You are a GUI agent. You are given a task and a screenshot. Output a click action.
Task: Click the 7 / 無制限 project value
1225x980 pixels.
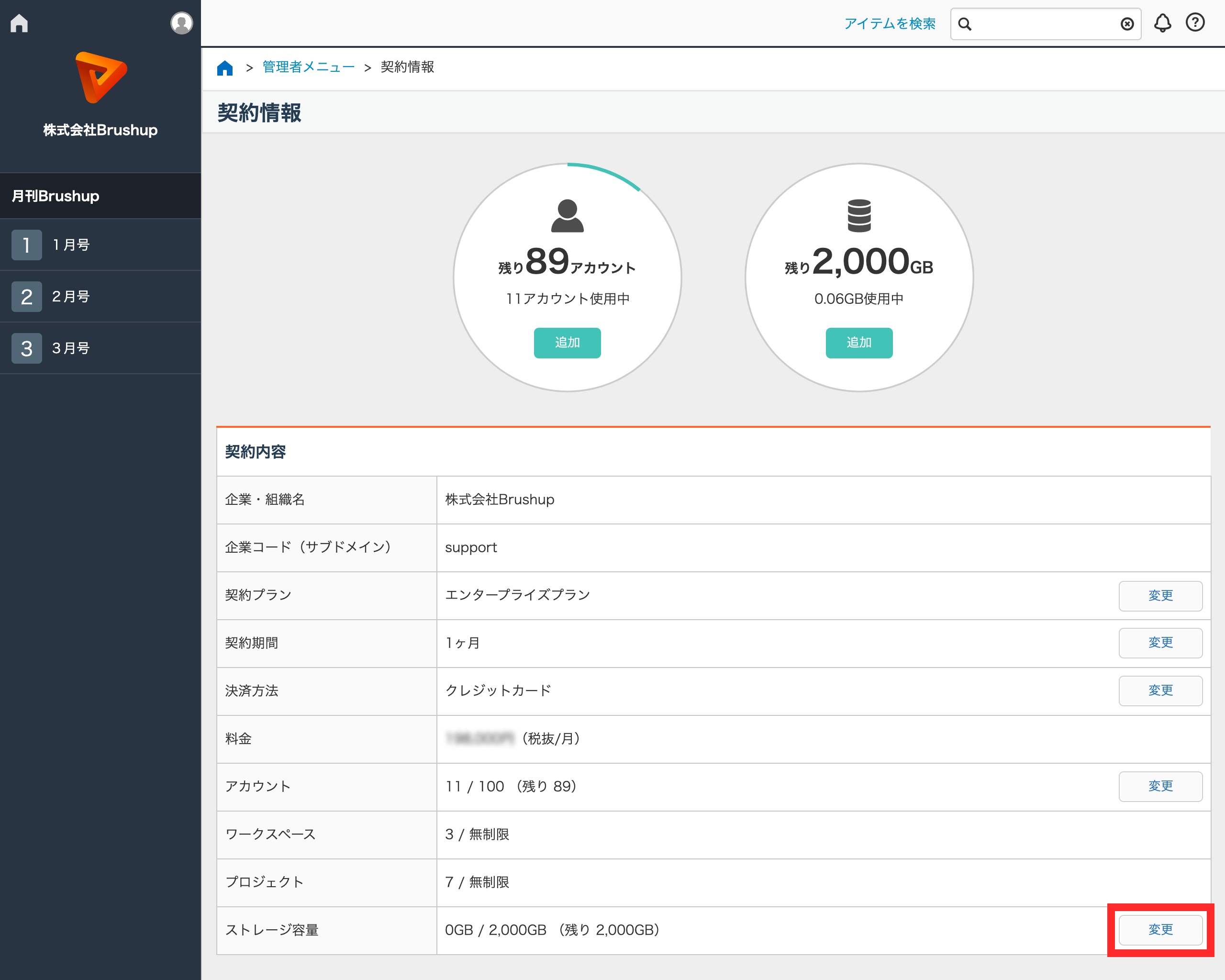(x=477, y=882)
